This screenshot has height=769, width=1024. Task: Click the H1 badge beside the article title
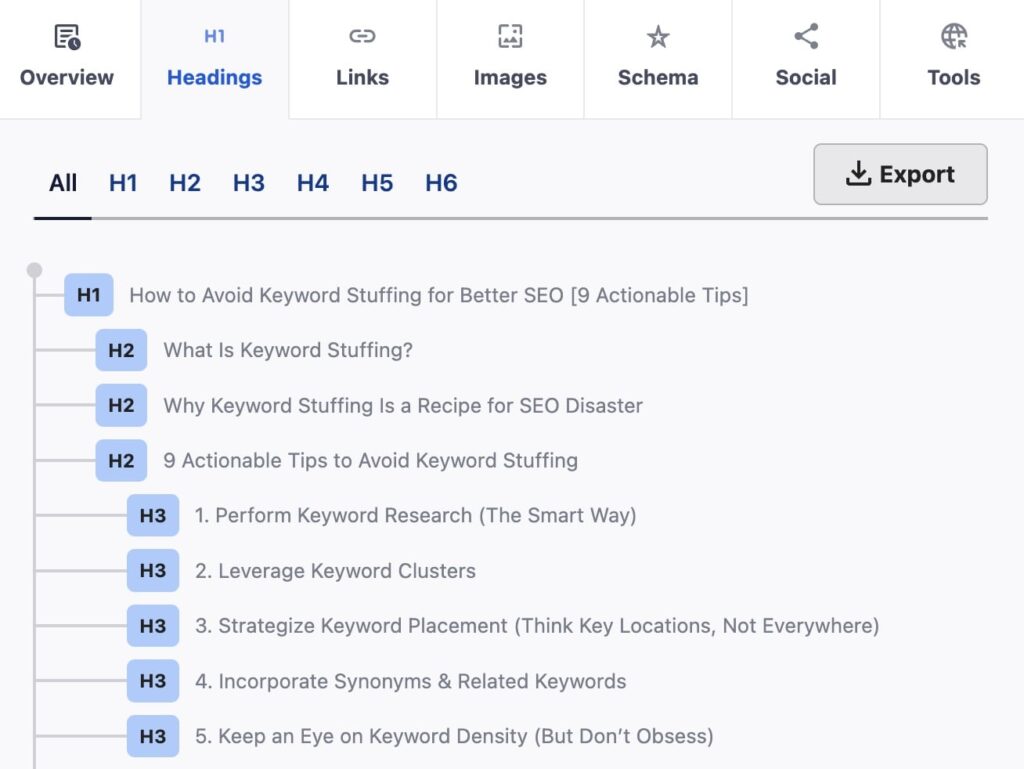(x=88, y=295)
